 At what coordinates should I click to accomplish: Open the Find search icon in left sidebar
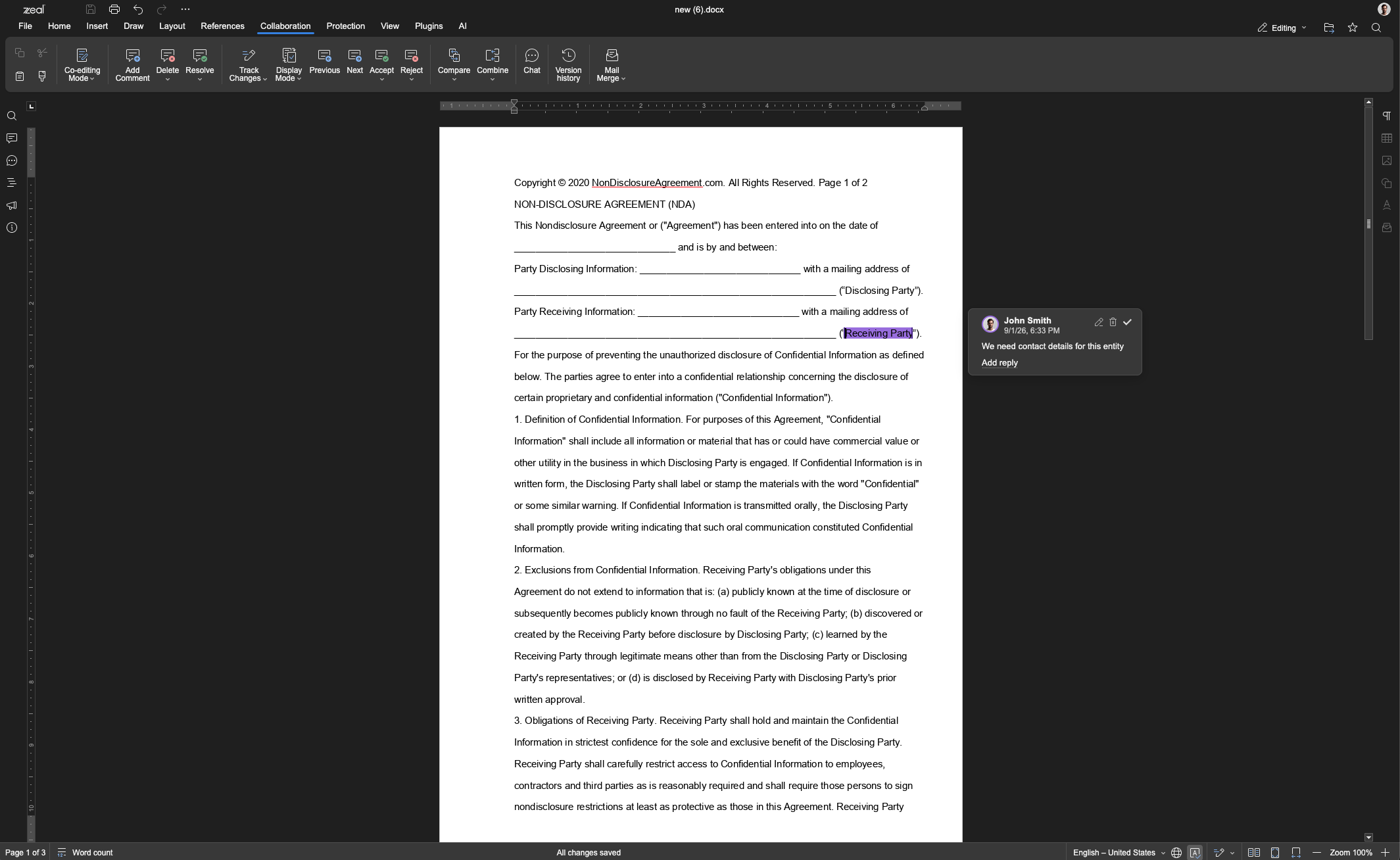(x=11, y=116)
